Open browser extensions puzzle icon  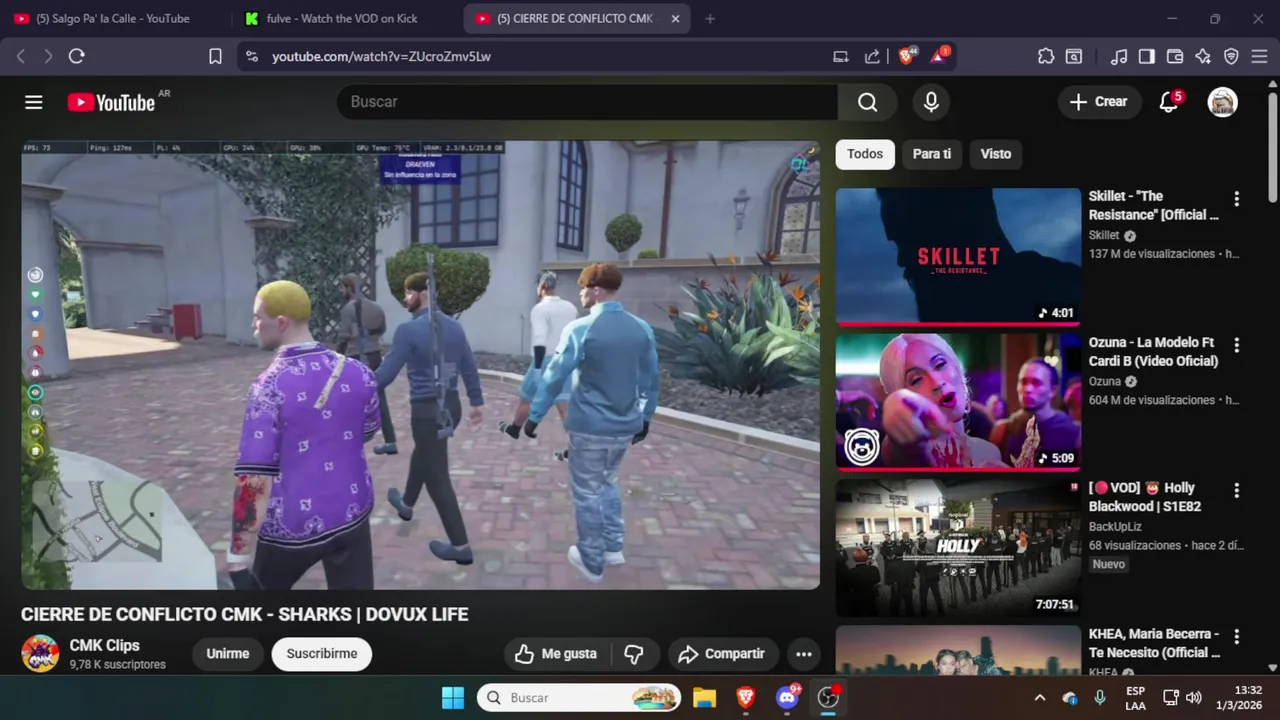tap(1046, 57)
